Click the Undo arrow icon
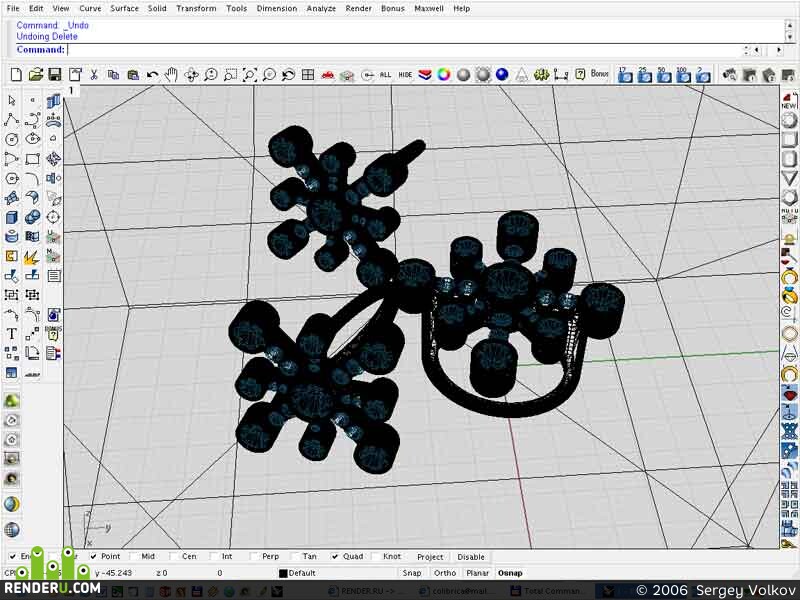800x600 pixels. pos(152,76)
